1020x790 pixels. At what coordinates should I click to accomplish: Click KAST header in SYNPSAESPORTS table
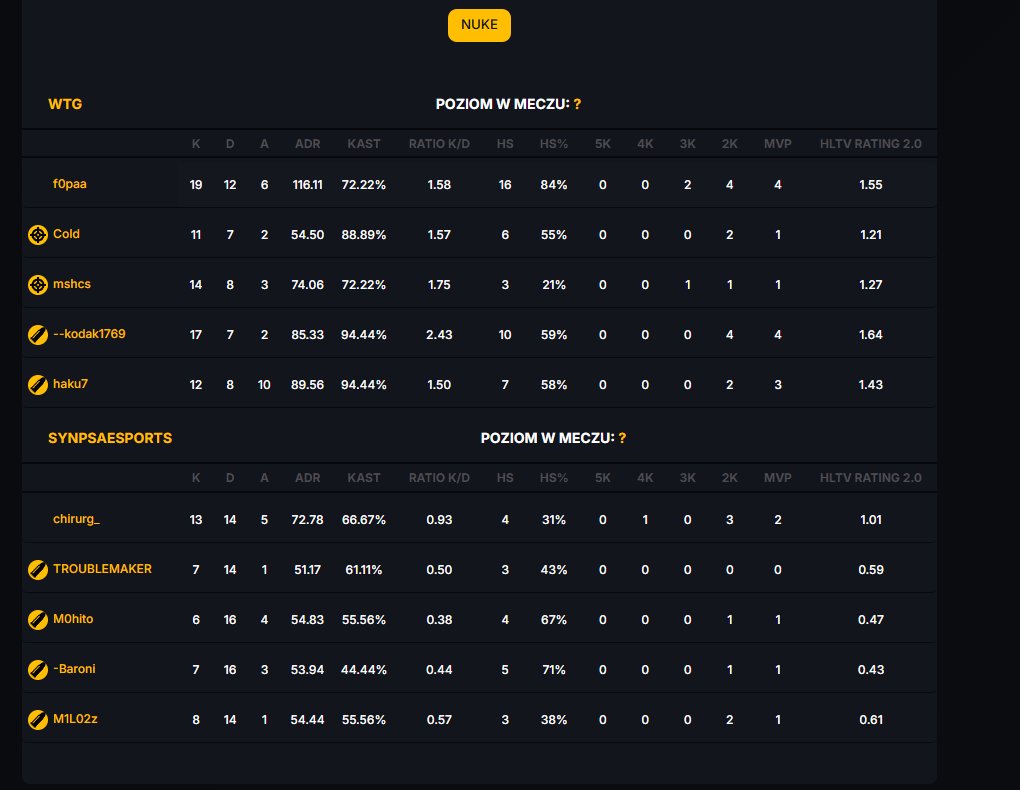(x=364, y=478)
